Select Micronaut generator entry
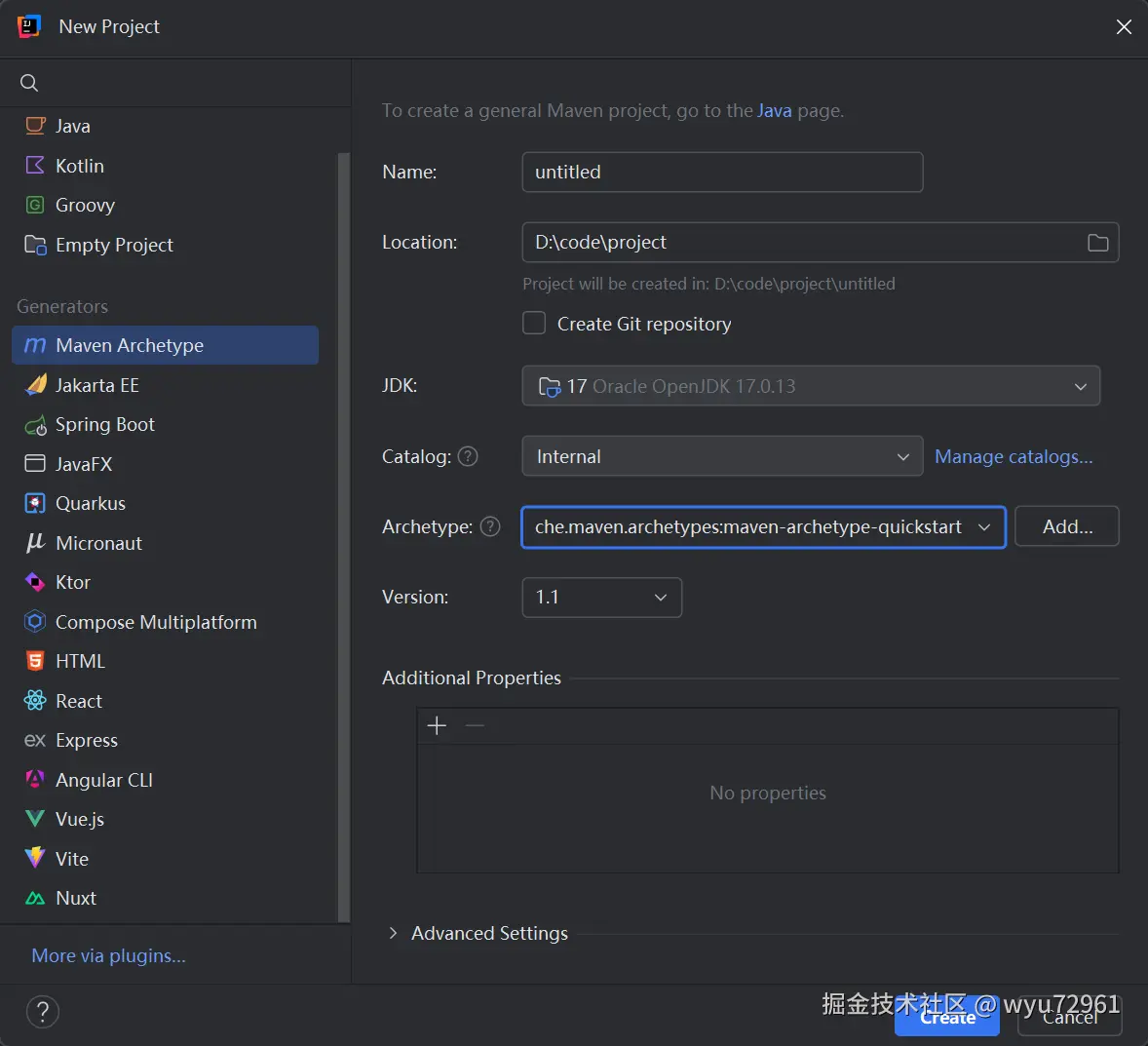The height and width of the screenshot is (1046, 1148). [x=166, y=543]
